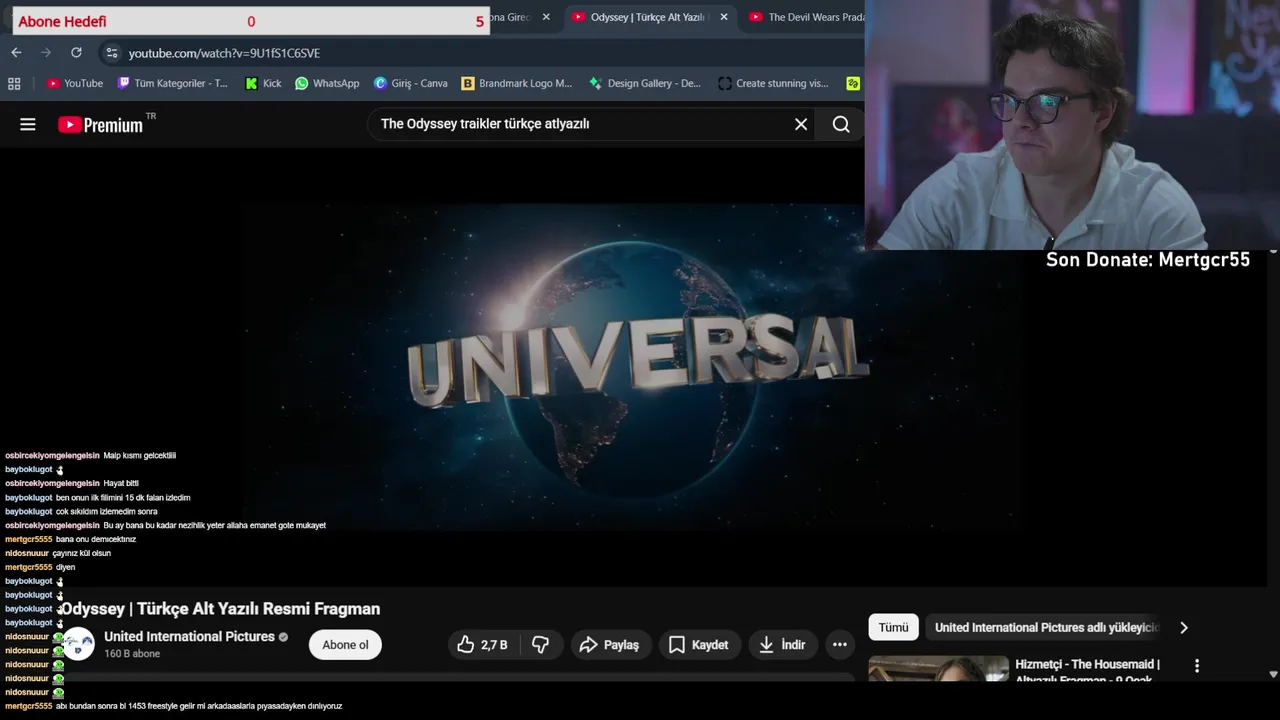This screenshot has width=1280, height=720.
Task: Open the apps grid in the bookmarks bar
Action: pos(14,84)
